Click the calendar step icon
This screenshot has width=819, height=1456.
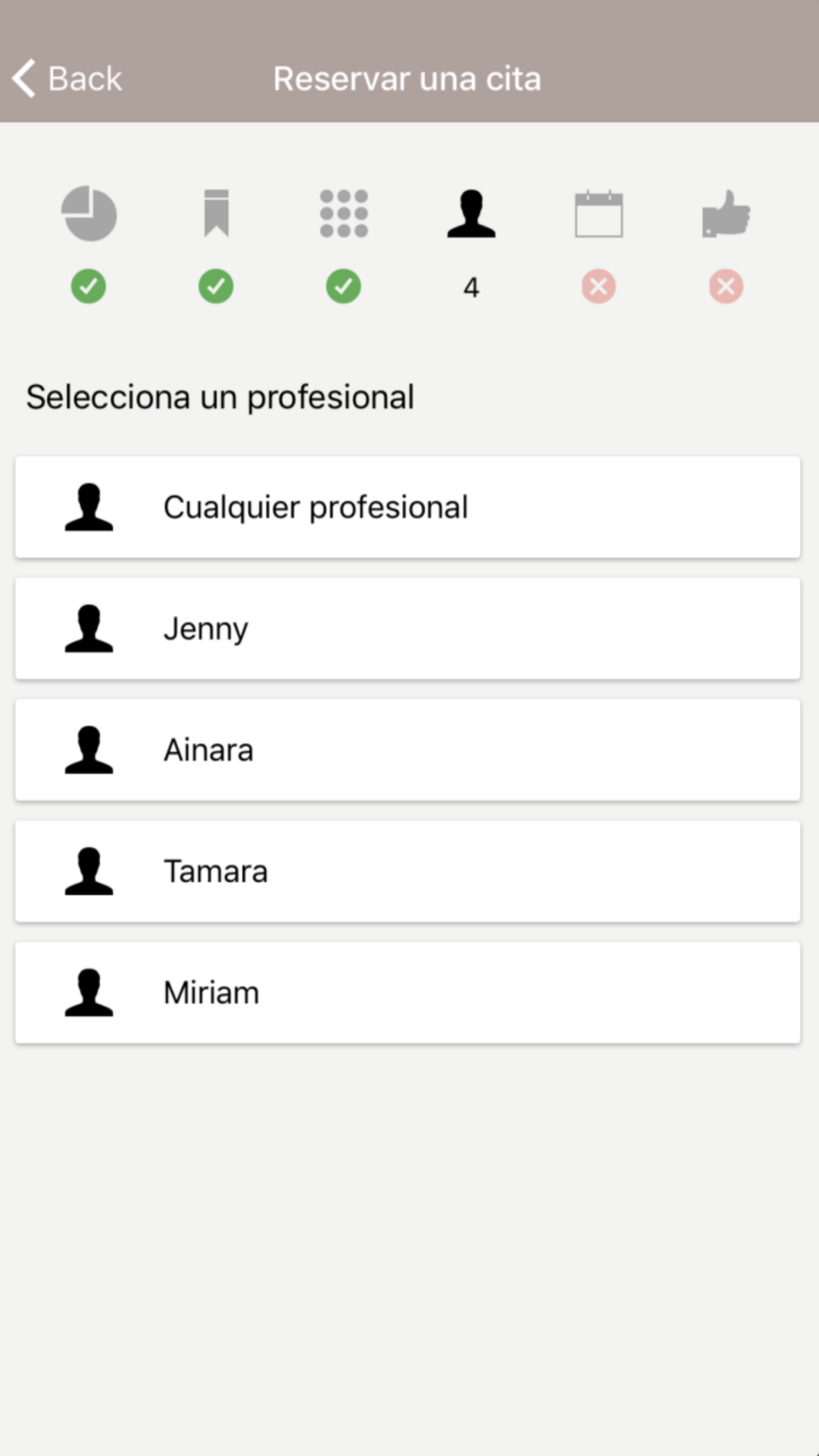(599, 214)
